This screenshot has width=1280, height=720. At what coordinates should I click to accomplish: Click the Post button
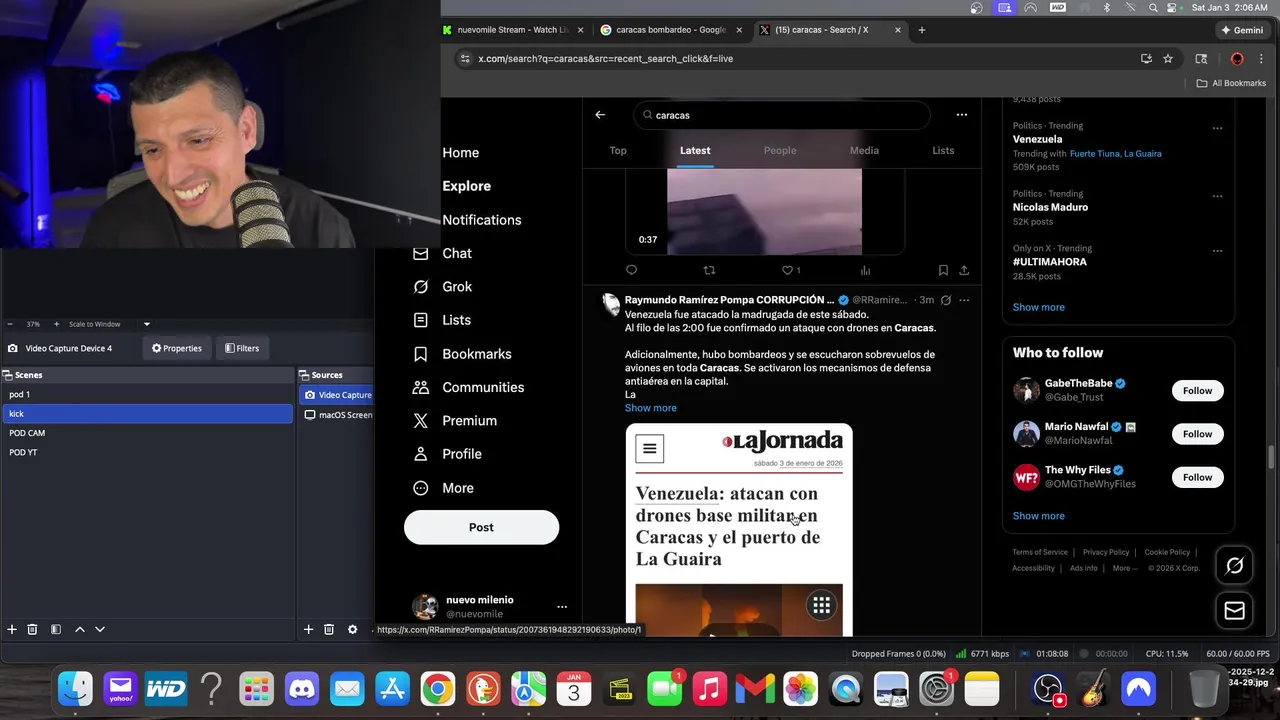pyautogui.click(x=481, y=527)
